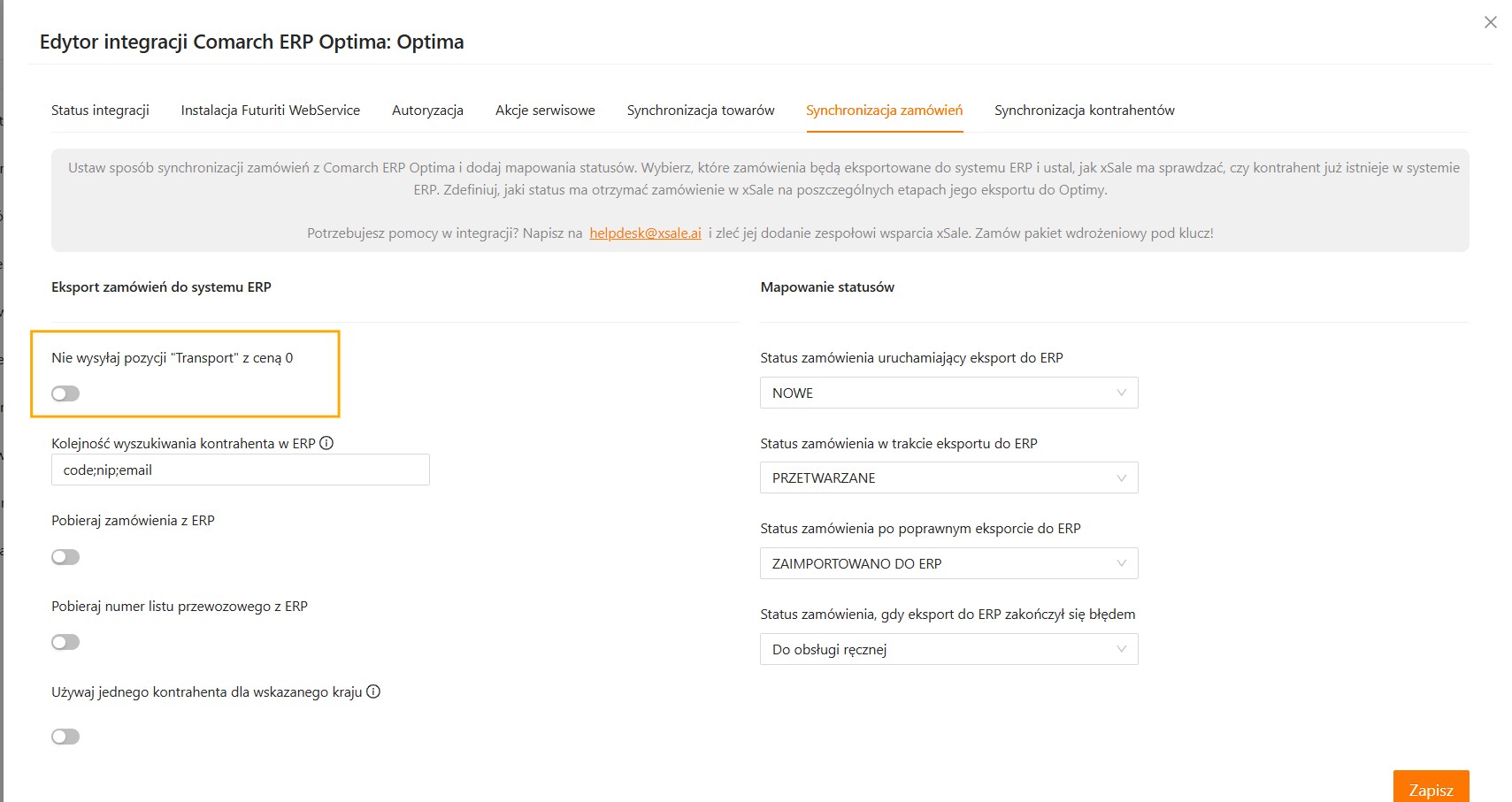Open the NOWE status dropdown
The width and height of the screenshot is (1512, 802).
pos(948,393)
